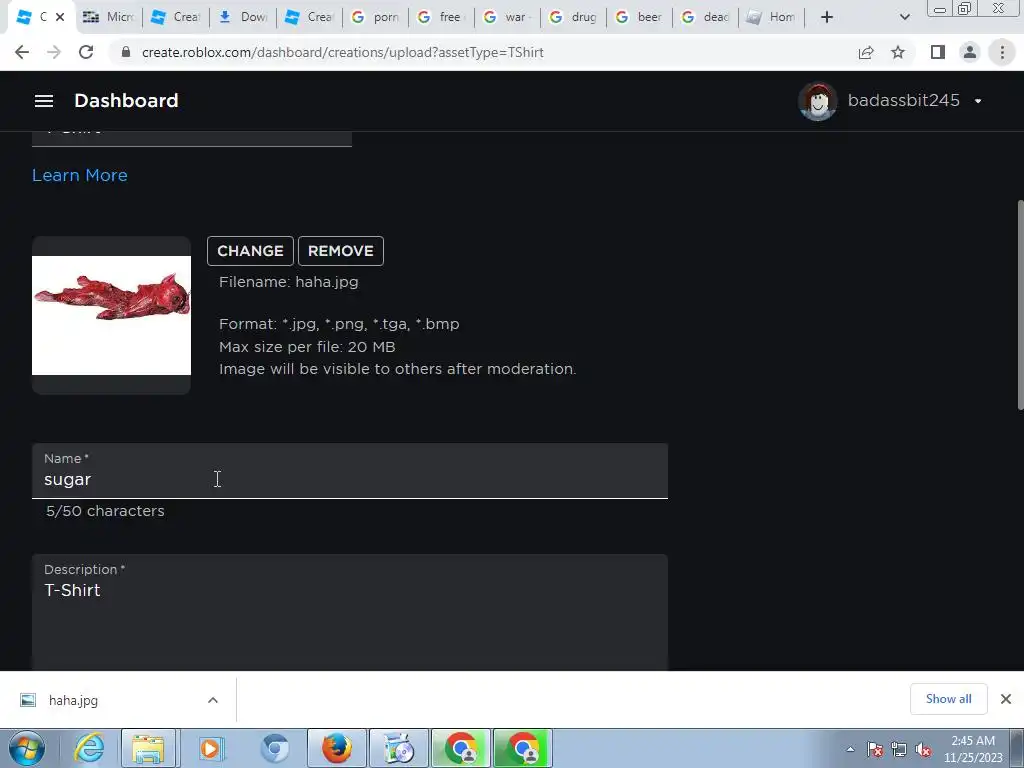Select the uploaded image thumbnail
Viewport: 1024px width, 768px height.
(x=112, y=315)
